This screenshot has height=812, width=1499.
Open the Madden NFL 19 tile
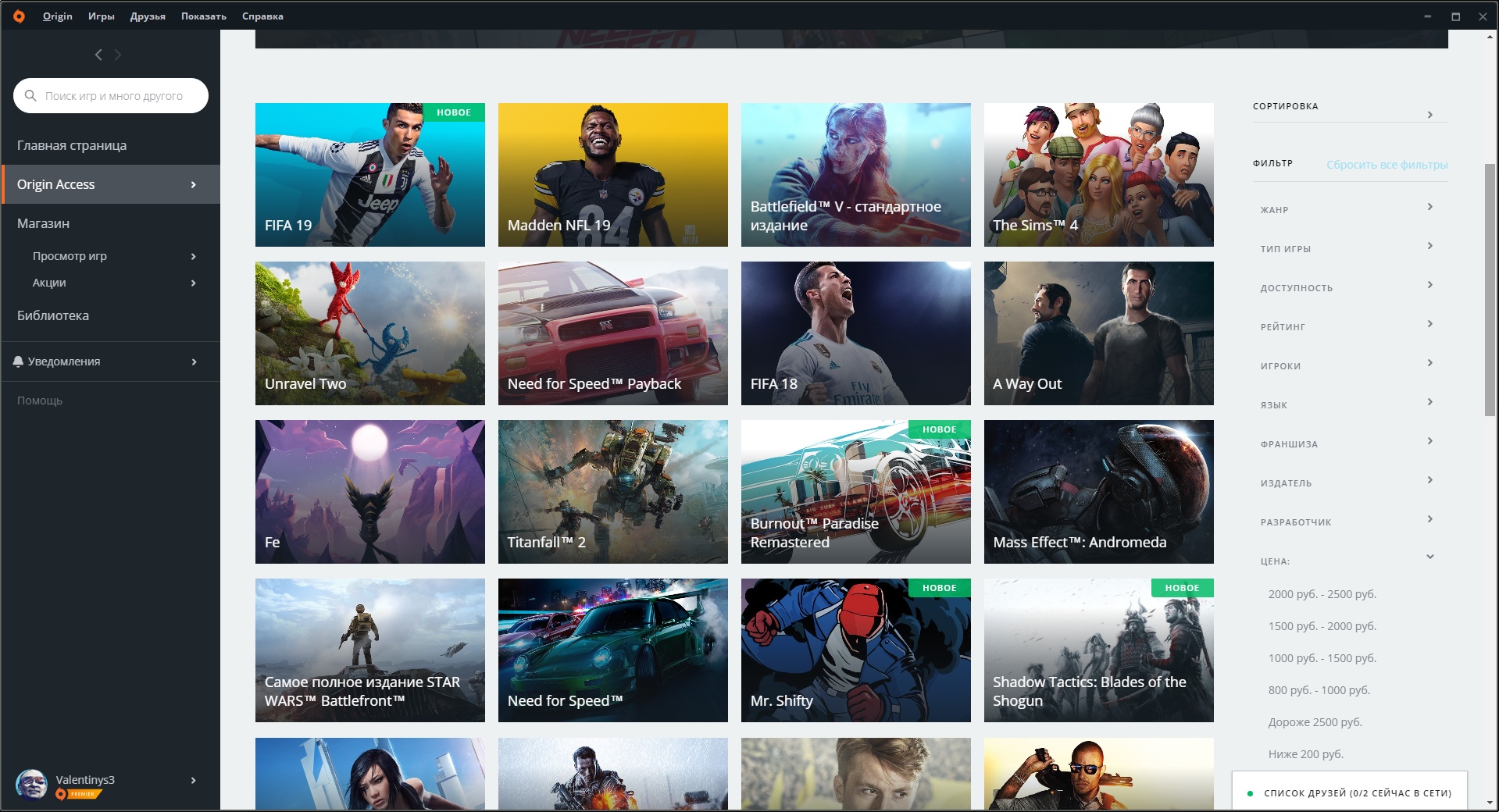[612, 175]
